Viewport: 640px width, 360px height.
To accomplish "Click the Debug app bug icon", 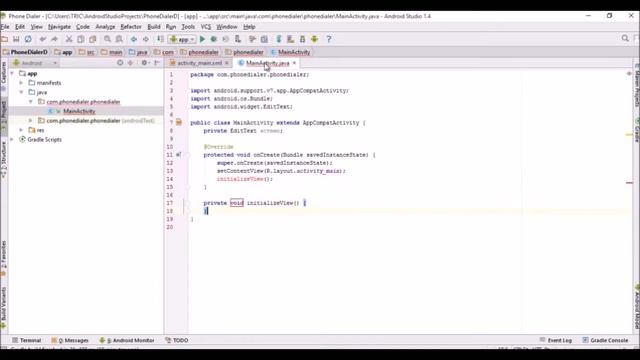I will 213,39.
